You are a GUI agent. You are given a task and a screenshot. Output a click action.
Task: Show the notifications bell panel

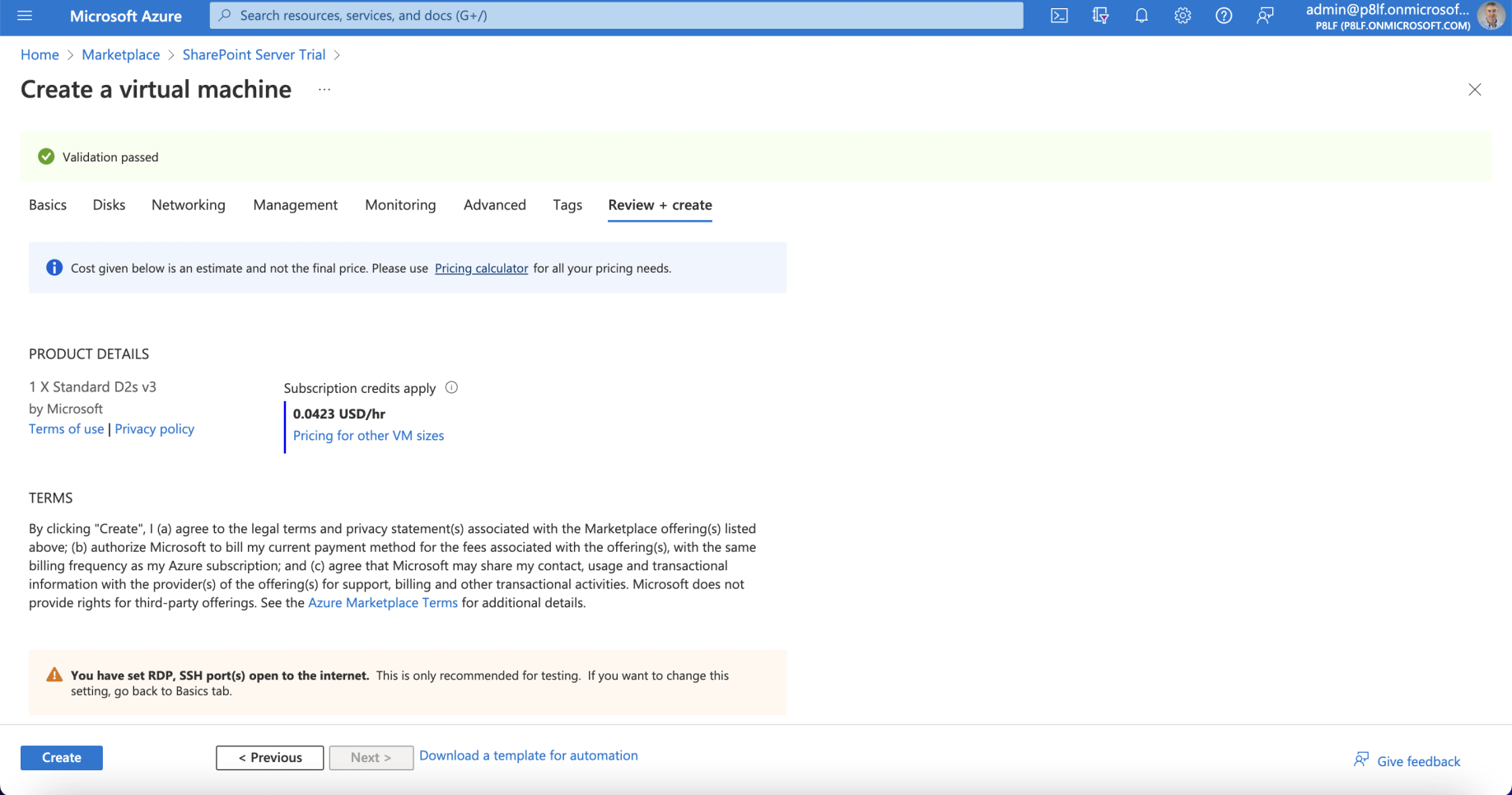pyautogui.click(x=1141, y=16)
